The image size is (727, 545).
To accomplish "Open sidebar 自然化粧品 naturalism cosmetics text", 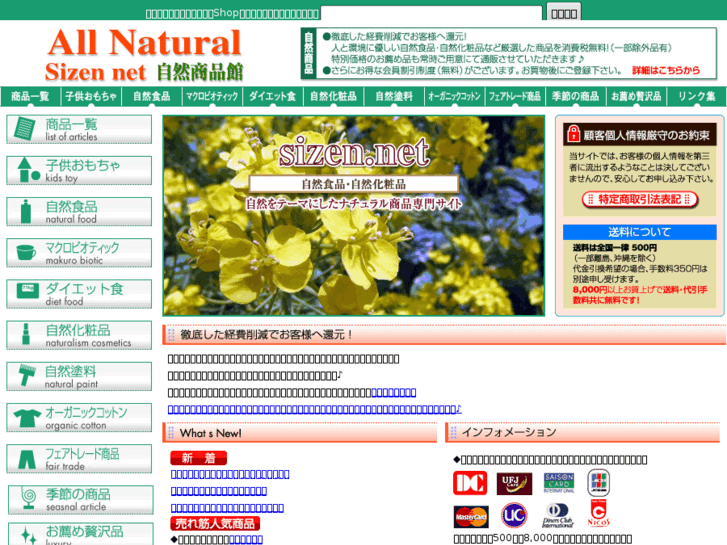I will tap(88, 335).
